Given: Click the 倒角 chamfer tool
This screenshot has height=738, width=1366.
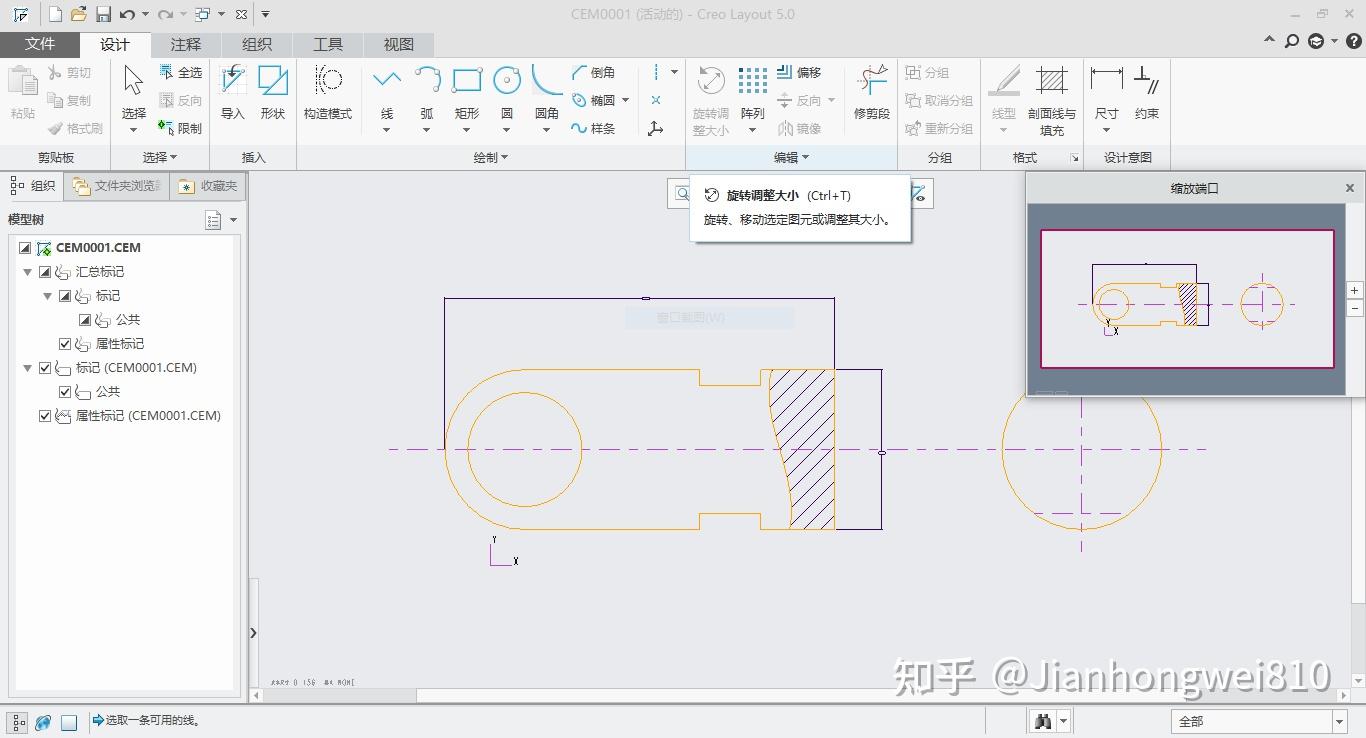Looking at the screenshot, I should point(600,72).
